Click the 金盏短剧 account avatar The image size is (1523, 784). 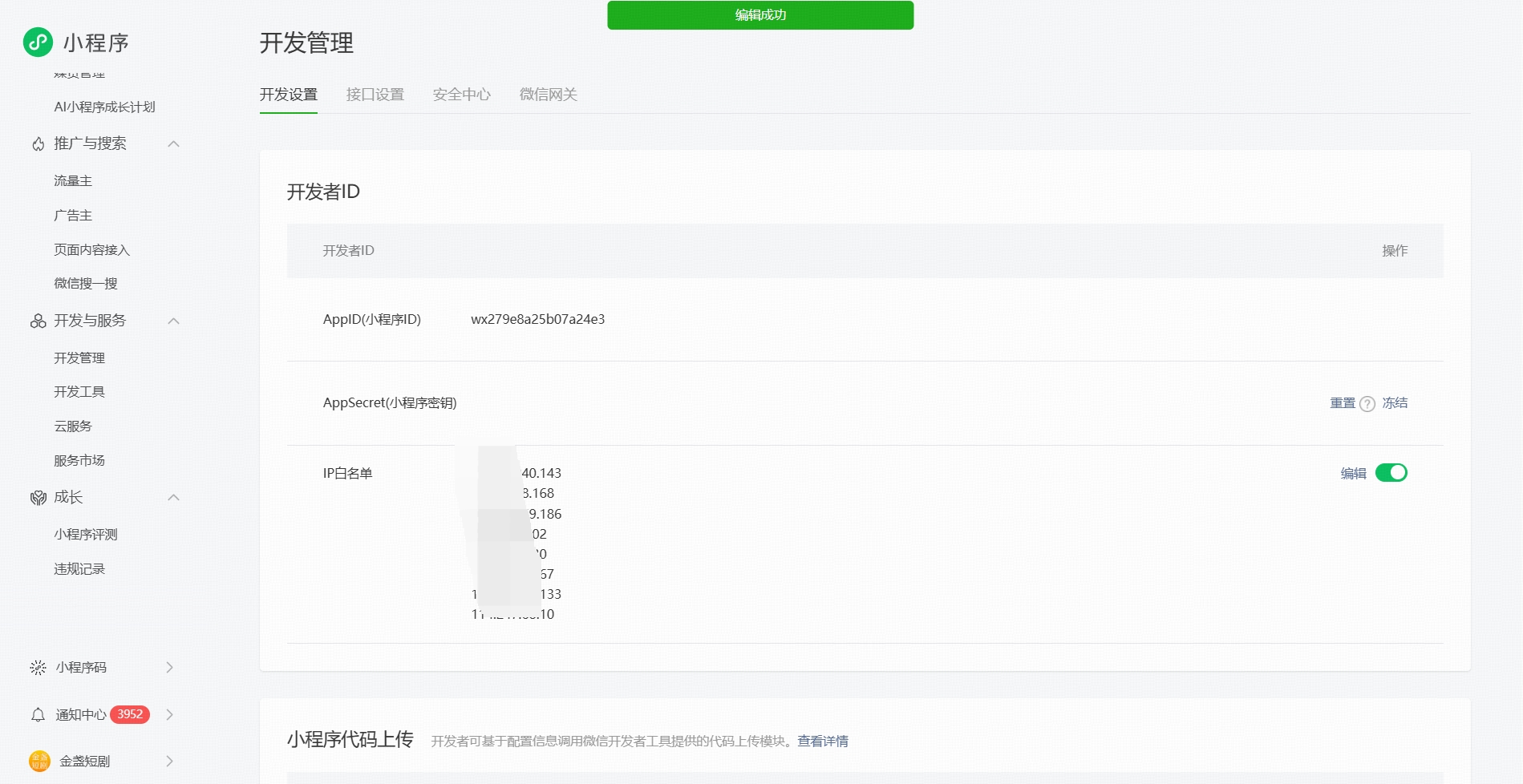[x=39, y=761]
